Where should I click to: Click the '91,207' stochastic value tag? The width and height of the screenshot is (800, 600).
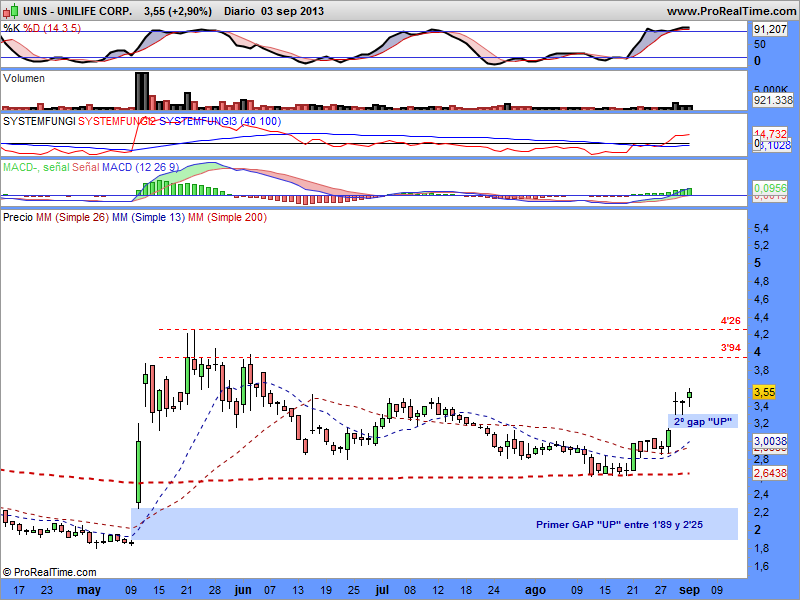click(770, 29)
